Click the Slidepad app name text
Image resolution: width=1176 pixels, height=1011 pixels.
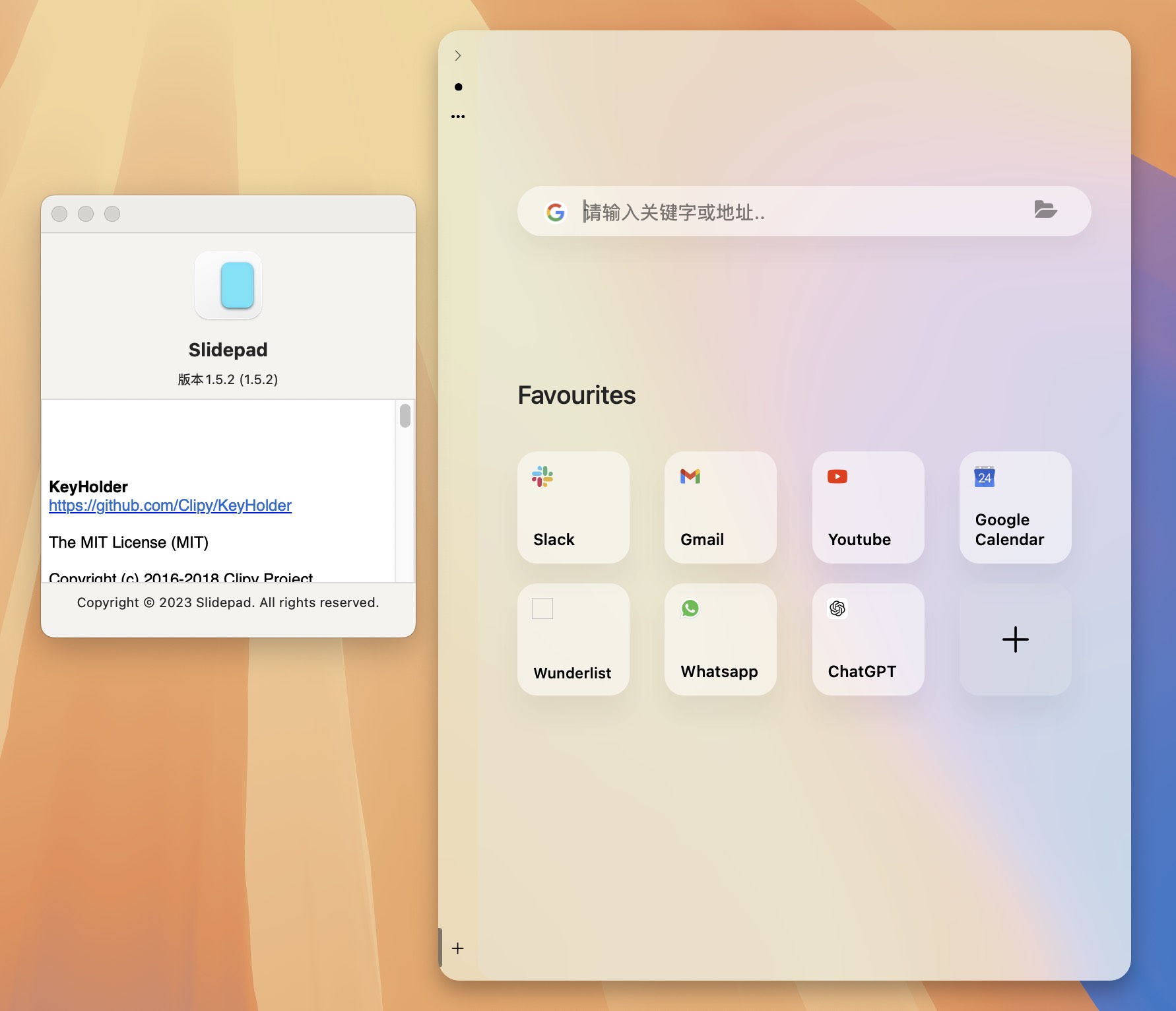(228, 350)
